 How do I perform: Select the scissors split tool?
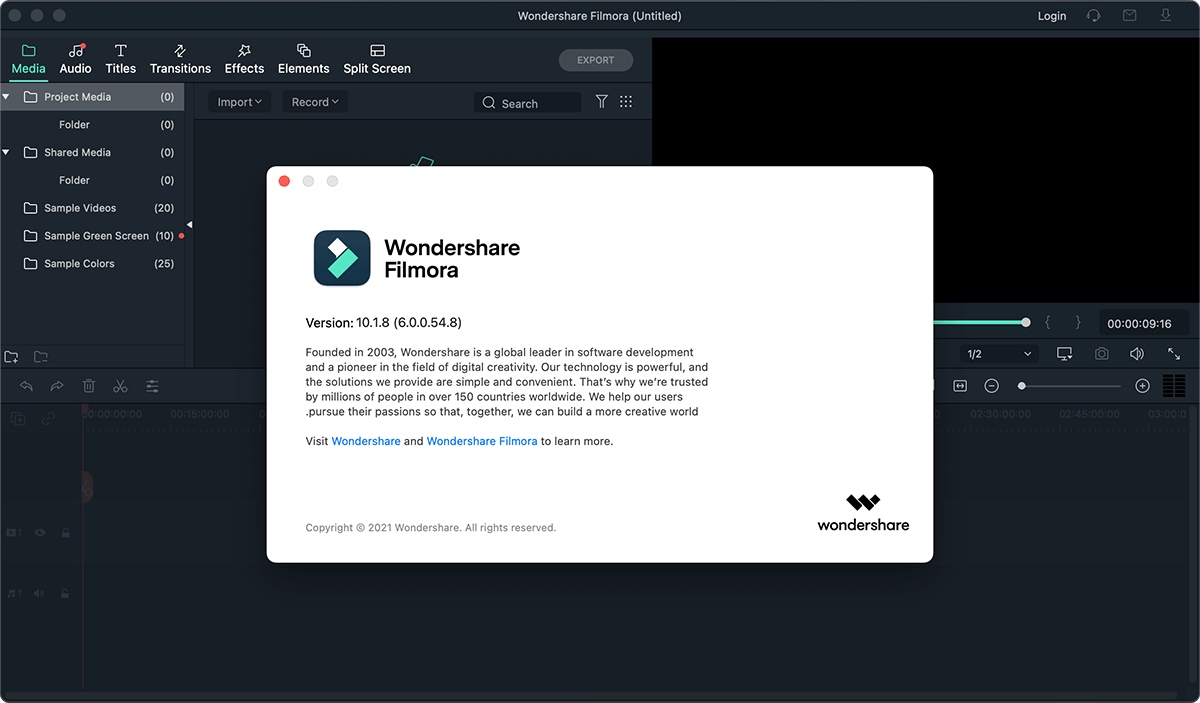pos(120,386)
